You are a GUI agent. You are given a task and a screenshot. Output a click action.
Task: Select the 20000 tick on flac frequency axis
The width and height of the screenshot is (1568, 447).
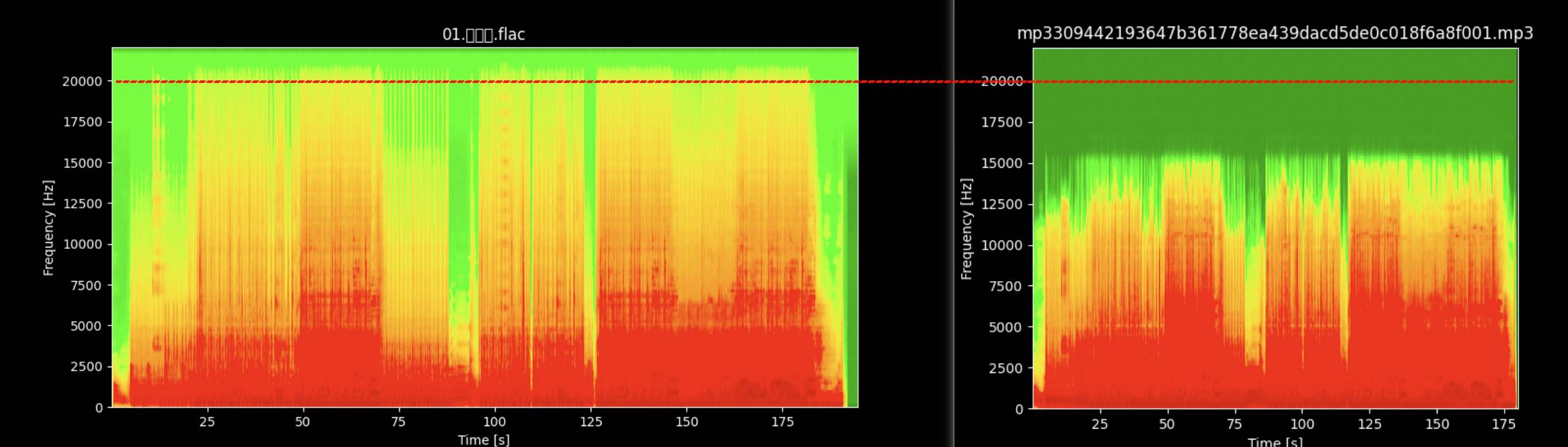coord(82,82)
